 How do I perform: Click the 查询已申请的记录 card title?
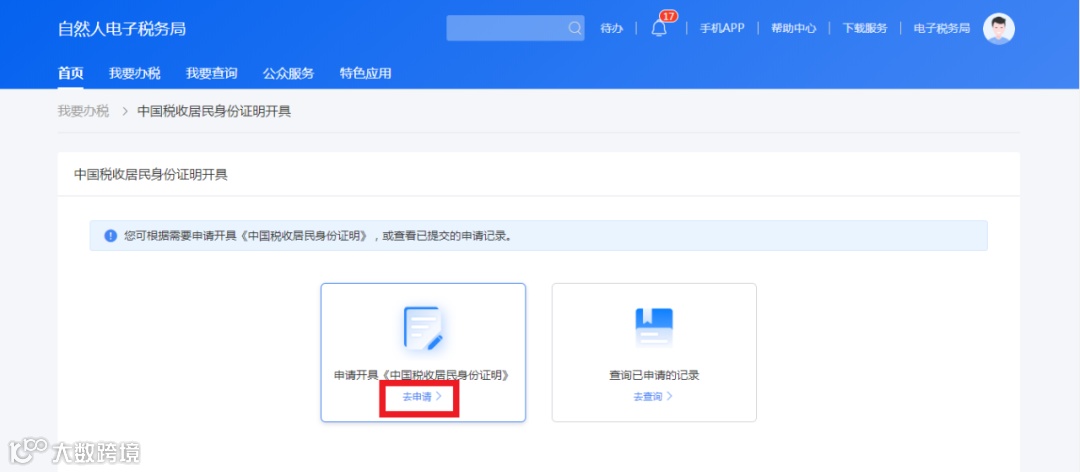[654, 376]
